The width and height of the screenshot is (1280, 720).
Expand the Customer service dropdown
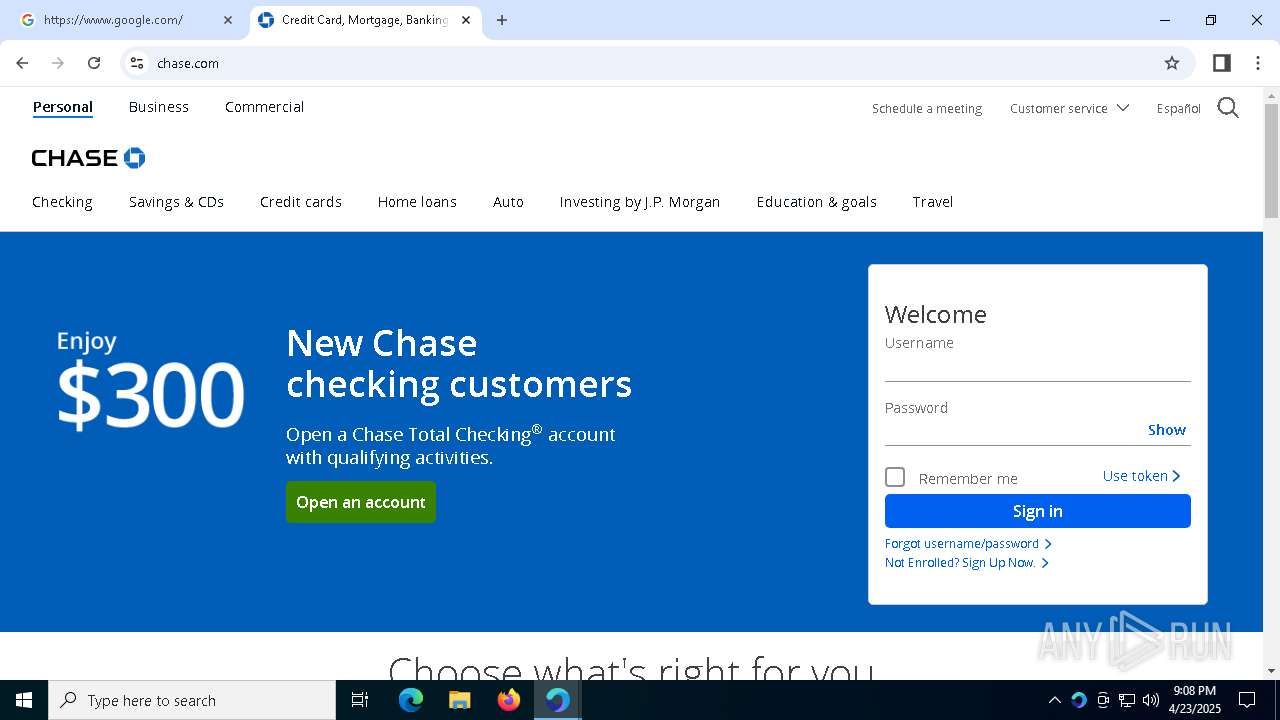(1069, 108)
